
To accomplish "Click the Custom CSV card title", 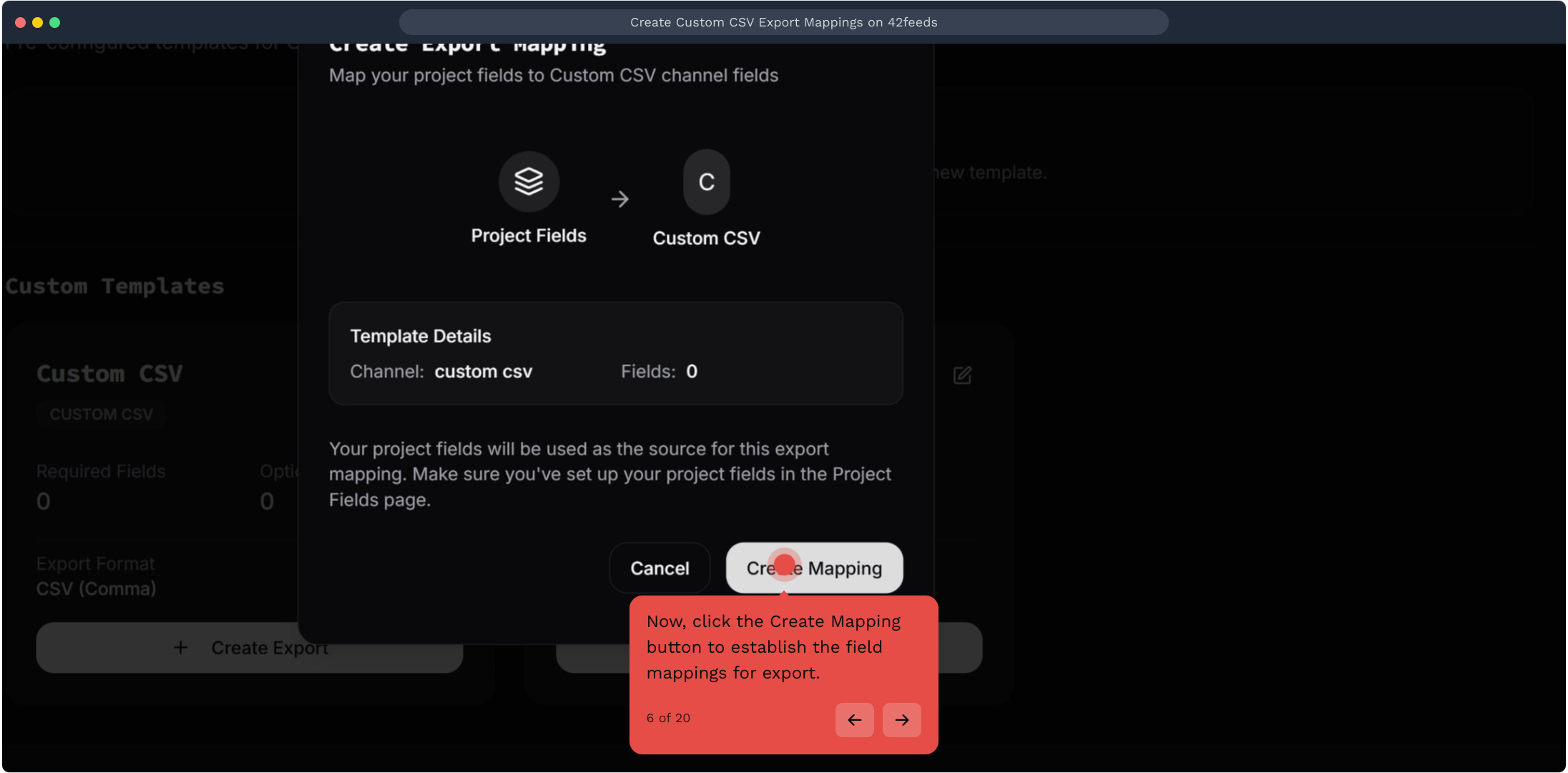I will pyautogui.click(x=109, y=374).
